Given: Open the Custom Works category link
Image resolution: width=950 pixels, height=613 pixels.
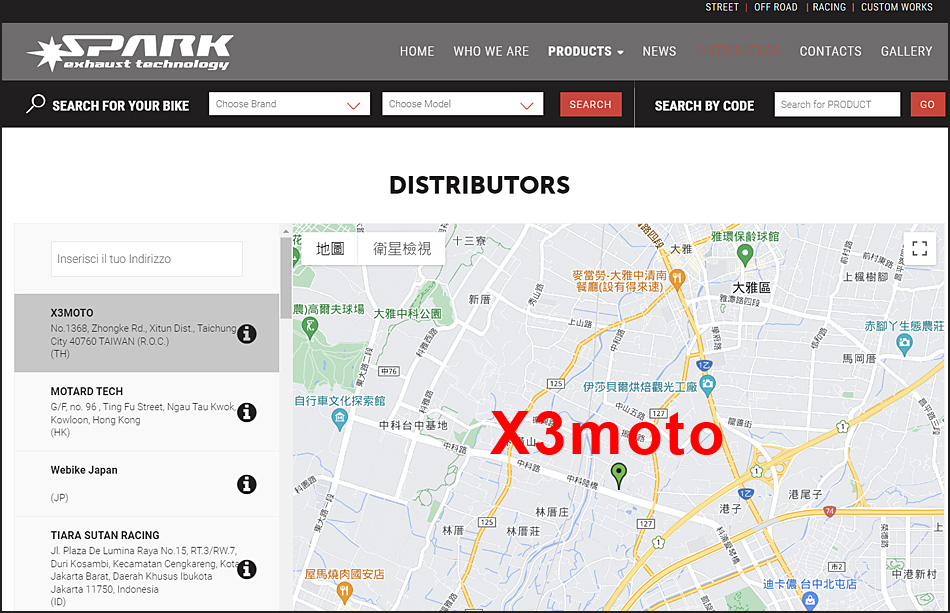Looking at the screenshot, I should pos(897,7).
